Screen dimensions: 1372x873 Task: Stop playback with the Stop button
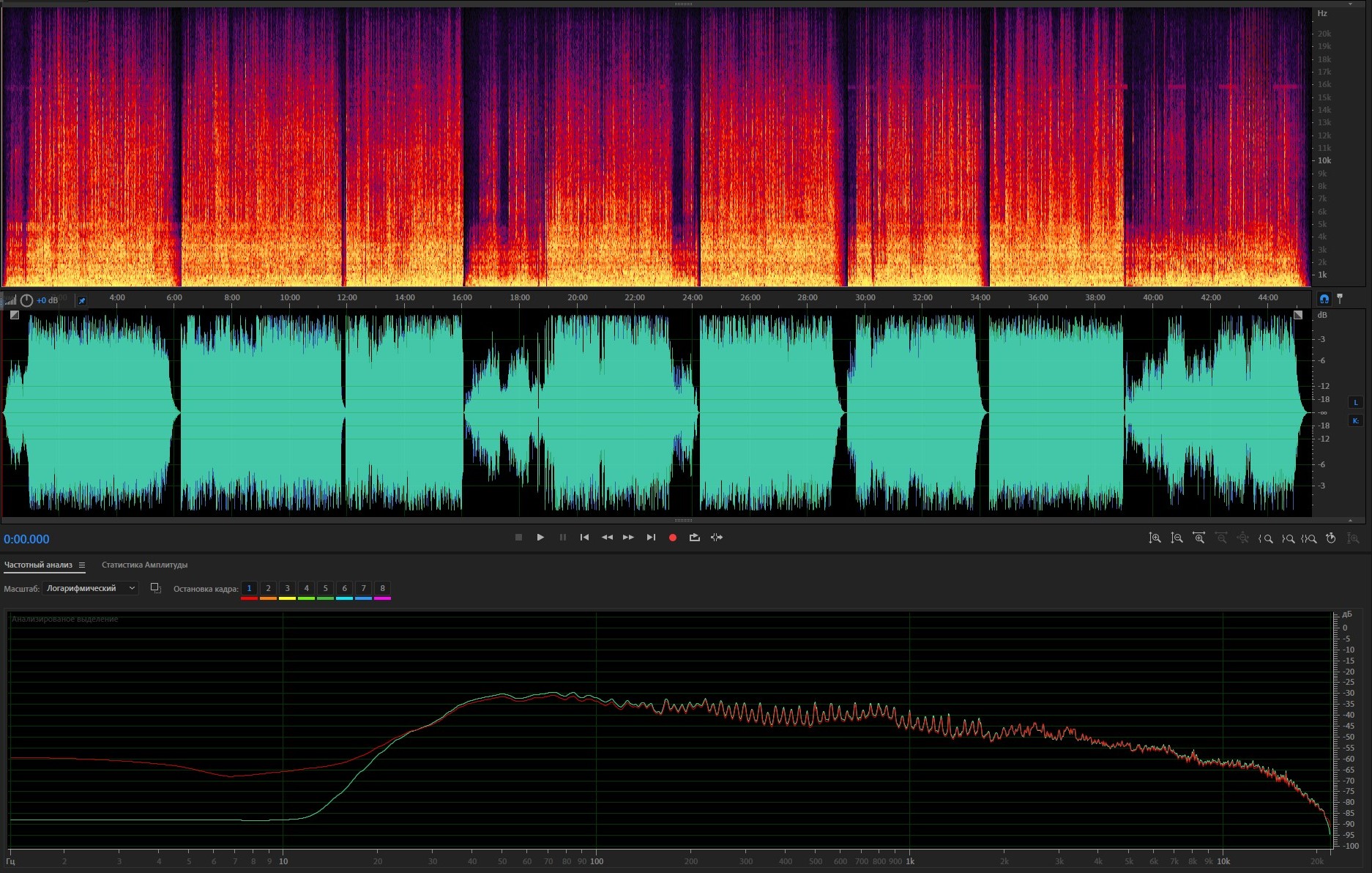tap(518, 538)
